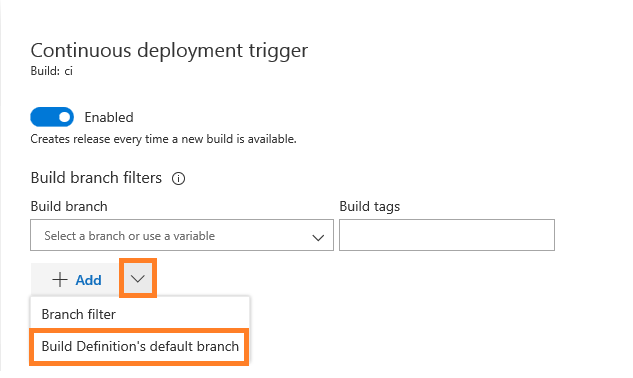Select Build Definition's default branch
This screenshot has width=633, height=378.
pos(140,346)
